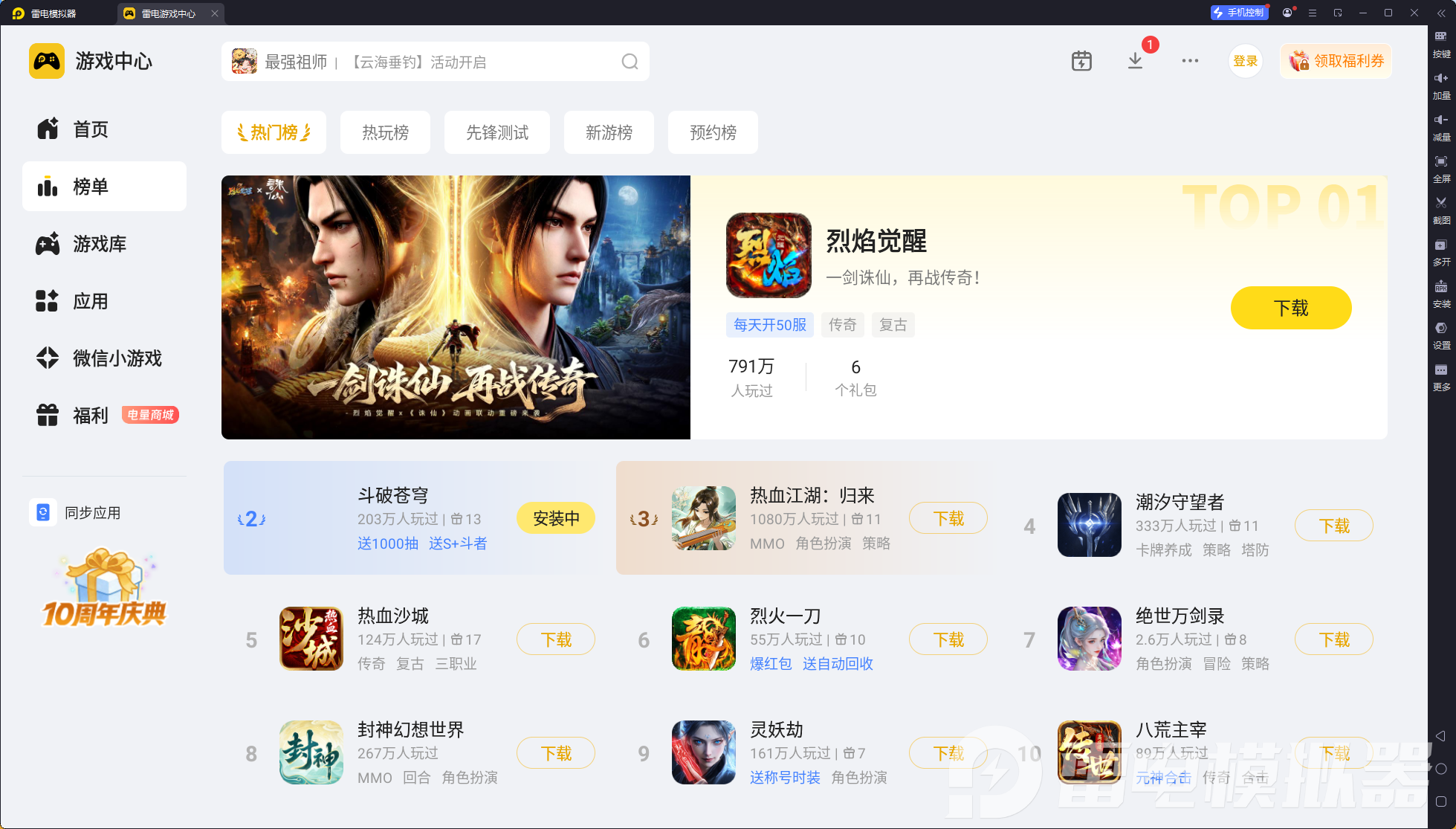The image size is (1456, 829).
Task: Switch to the 热玩榜 tab
Action: (x=385, y=132)
